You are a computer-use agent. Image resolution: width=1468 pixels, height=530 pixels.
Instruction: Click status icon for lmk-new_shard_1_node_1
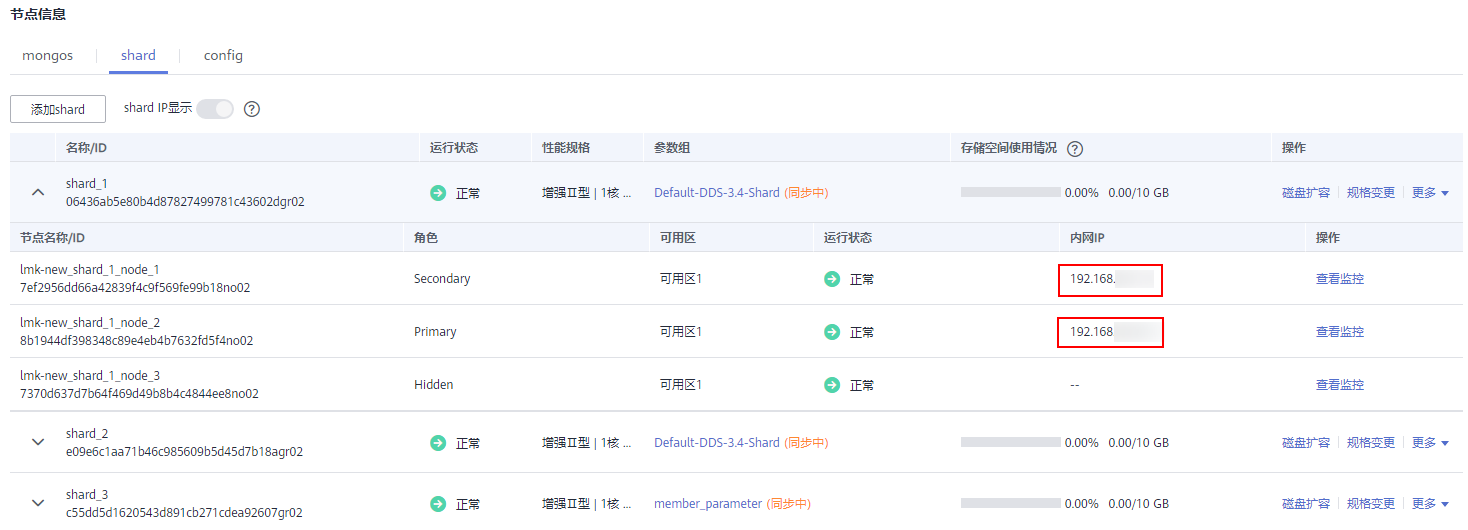(x=832, y=279)
